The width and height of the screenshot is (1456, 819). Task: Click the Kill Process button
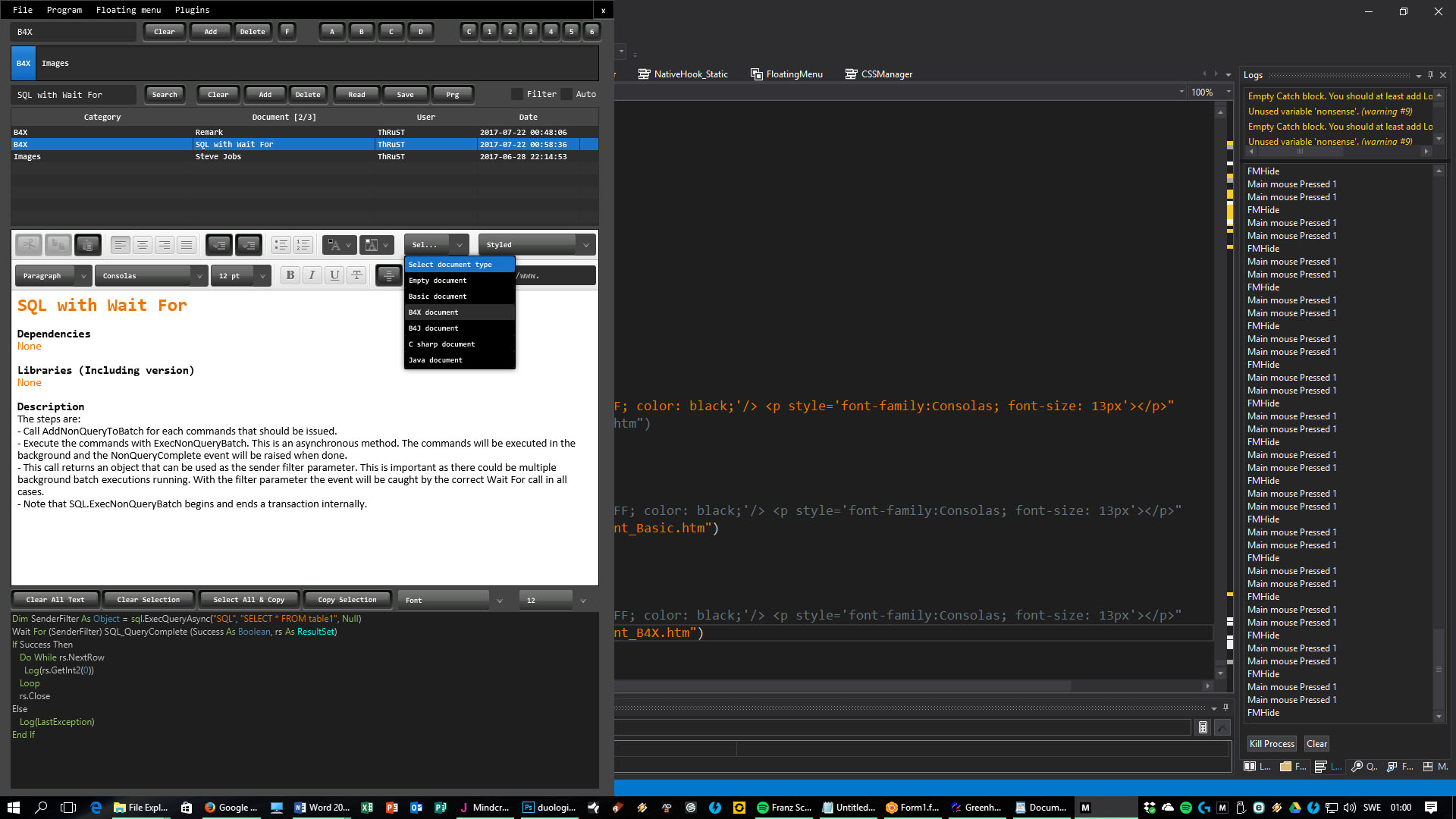(x=1272, y=744)
